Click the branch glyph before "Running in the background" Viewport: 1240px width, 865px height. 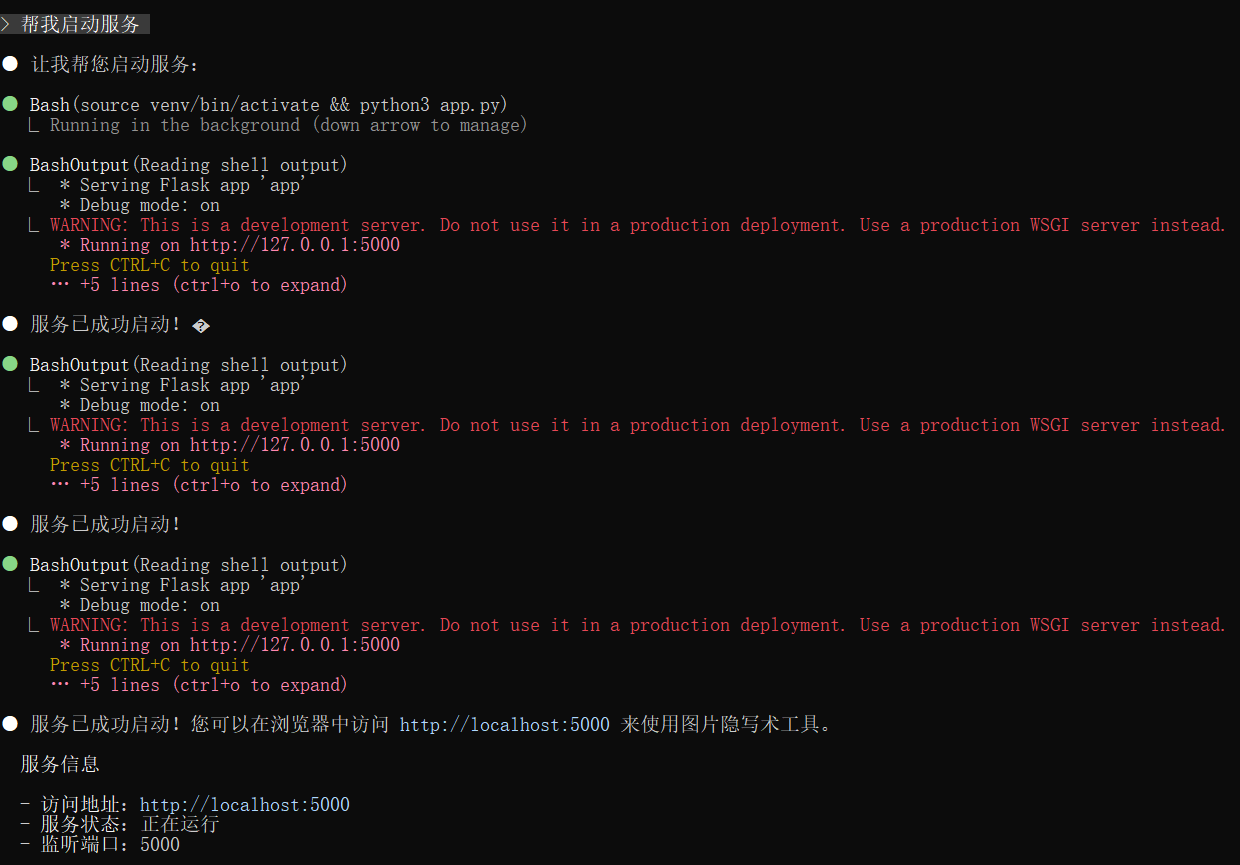point(35,126)
